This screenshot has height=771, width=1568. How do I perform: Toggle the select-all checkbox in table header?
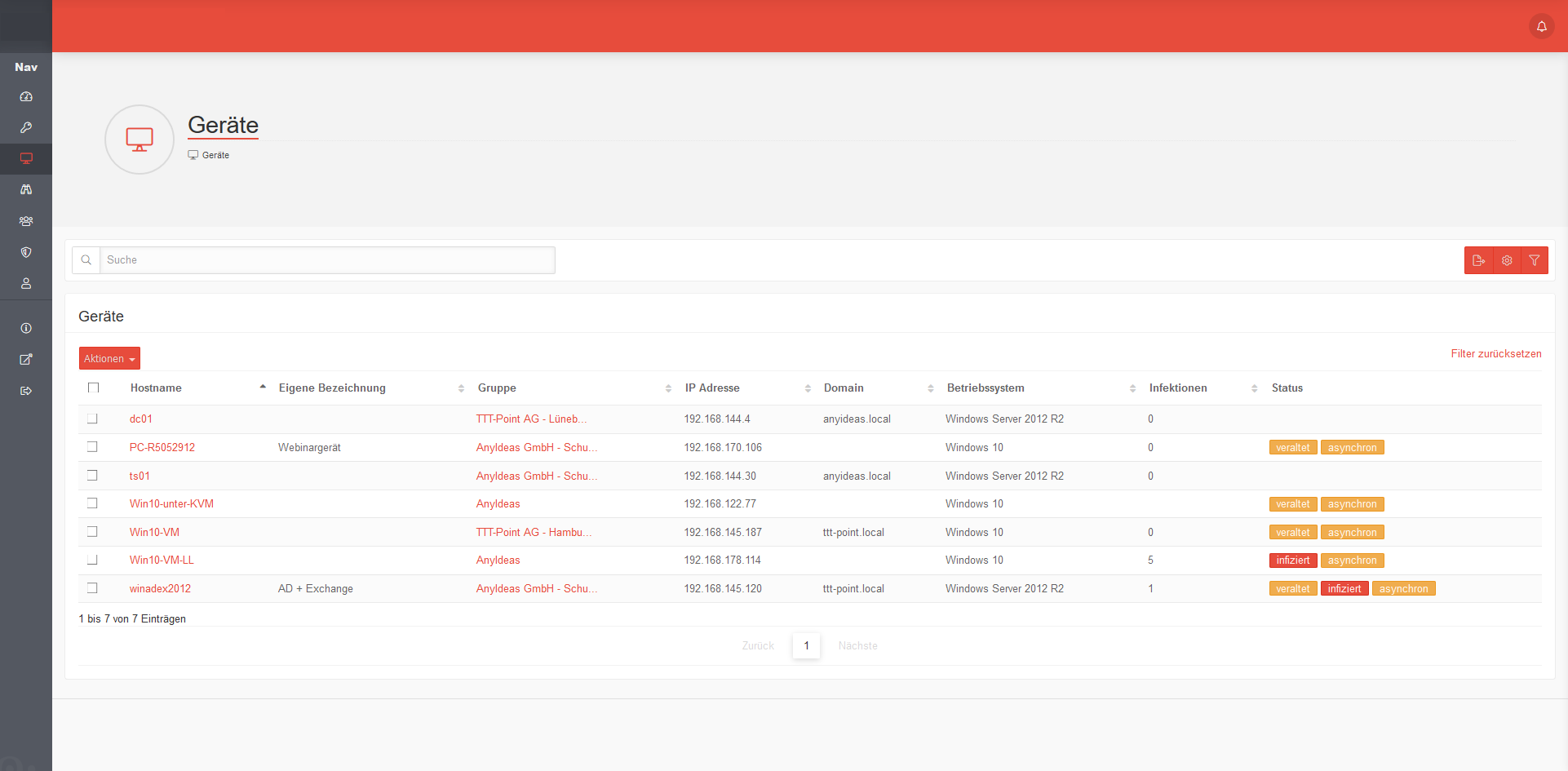93,388
